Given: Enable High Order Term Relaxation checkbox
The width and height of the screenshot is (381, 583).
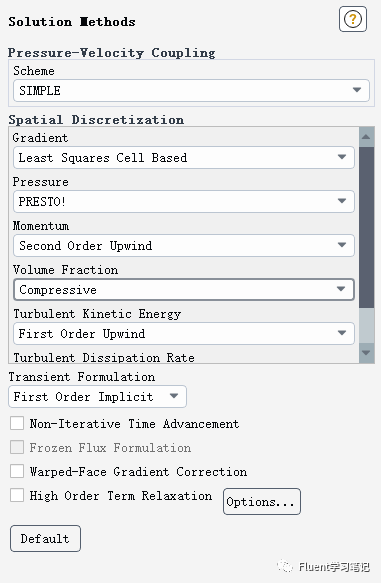Looking at the screenshot, I should (x=17, y=495).
